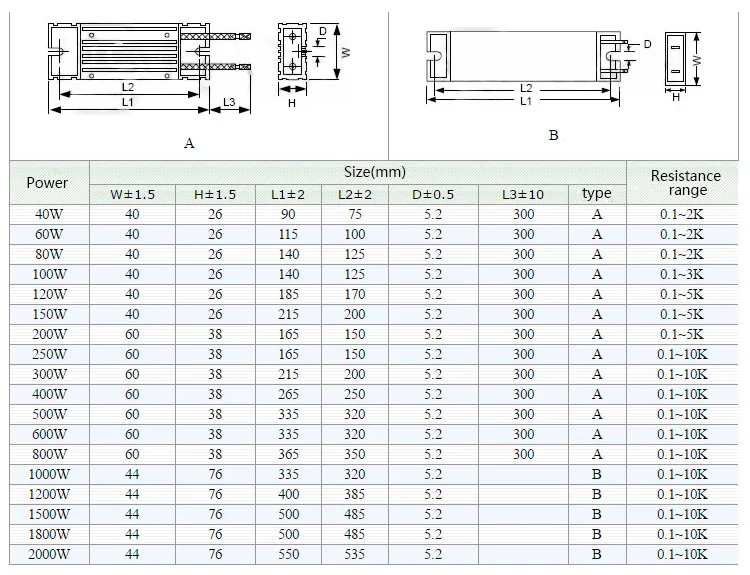Select the 'L3±10' column header
The height and width of the screenshot is (575, 750).
click(x=523, y=194)
